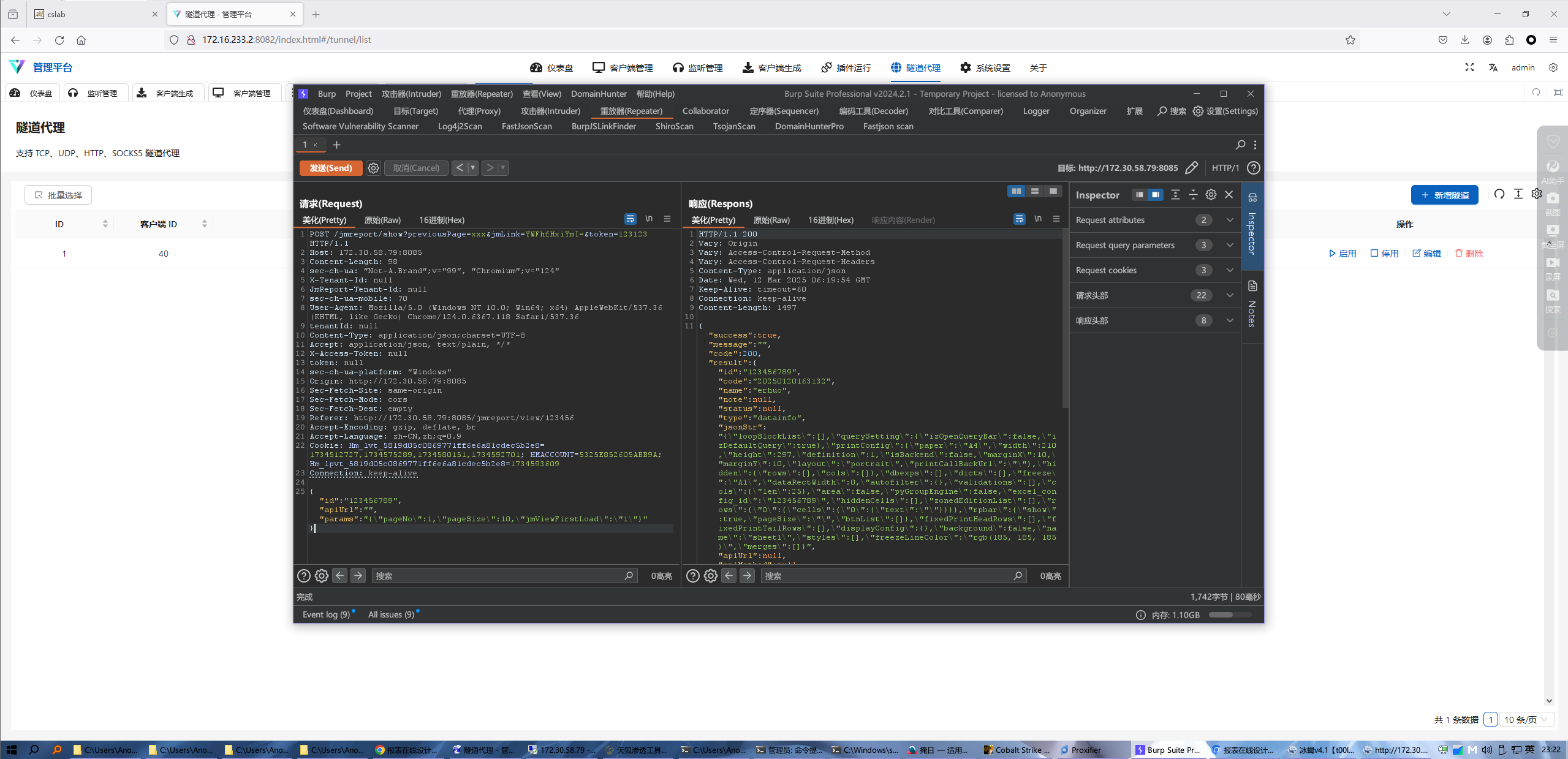Click the Repeater tab search magnifier icon
Screen dimensions: 1568x759
click(1240, 145)
